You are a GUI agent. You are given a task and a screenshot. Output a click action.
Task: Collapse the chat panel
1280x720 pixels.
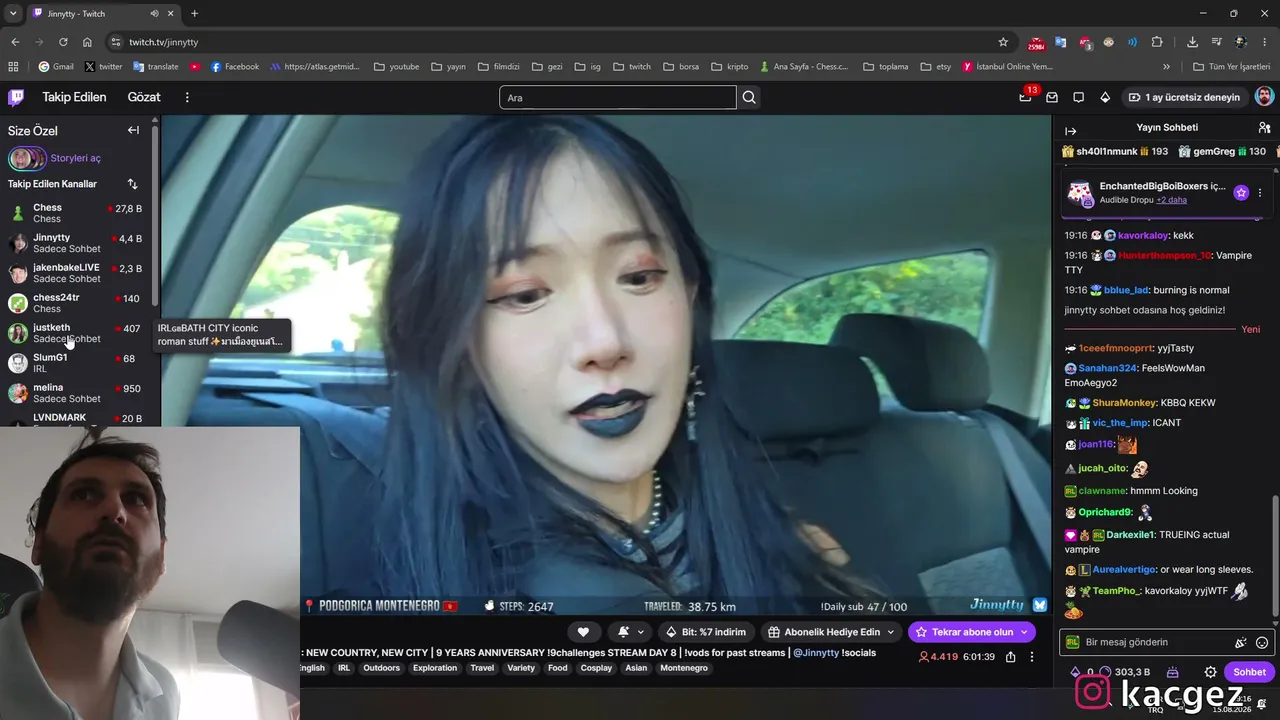pyautogui.click(x=1071, y=131)
